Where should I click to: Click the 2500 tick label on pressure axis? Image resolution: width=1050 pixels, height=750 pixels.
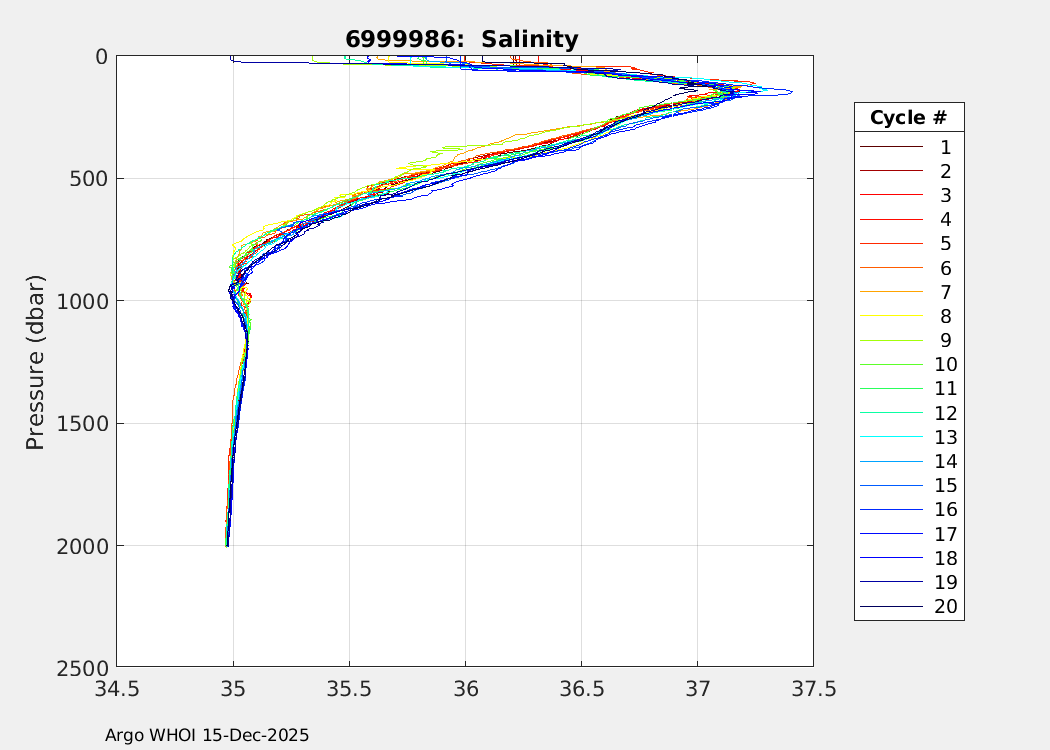pos(85,667)
